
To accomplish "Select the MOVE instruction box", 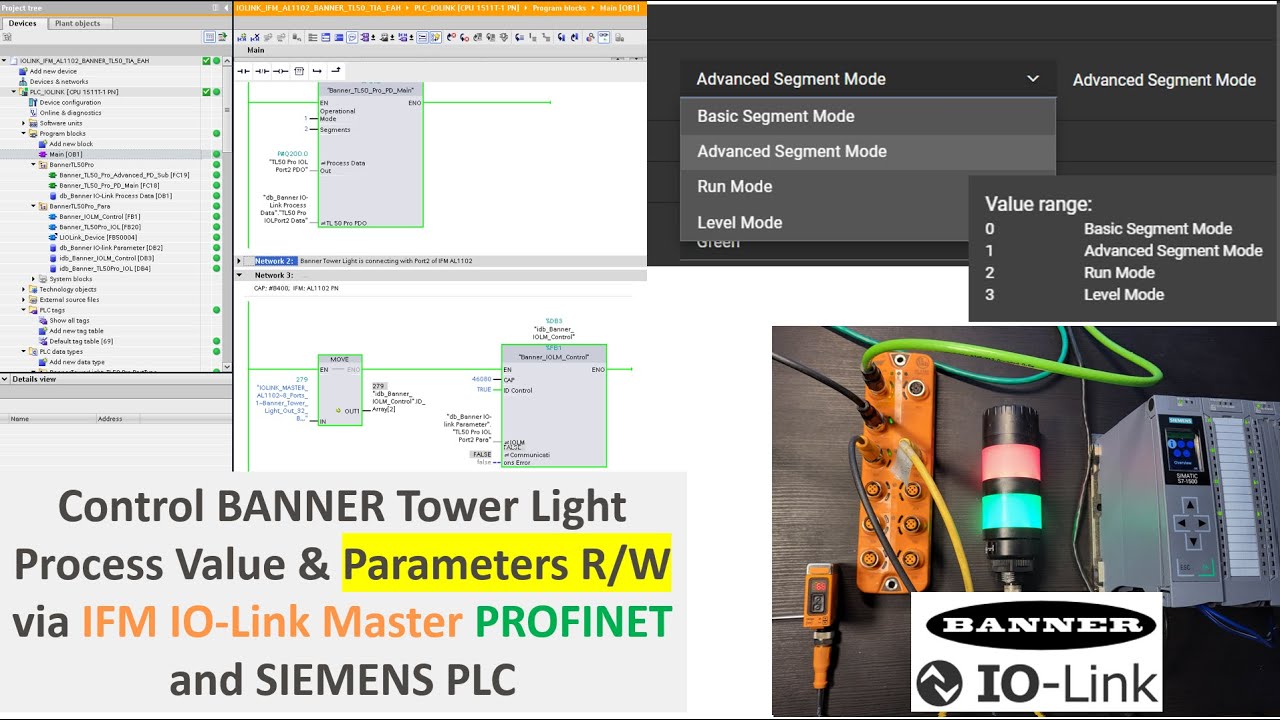I will click(x=340, y=390).
